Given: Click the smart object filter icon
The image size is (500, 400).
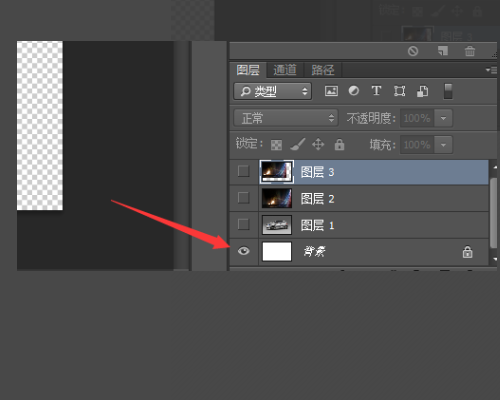Looking at the screenshot, I should (422, 91).
